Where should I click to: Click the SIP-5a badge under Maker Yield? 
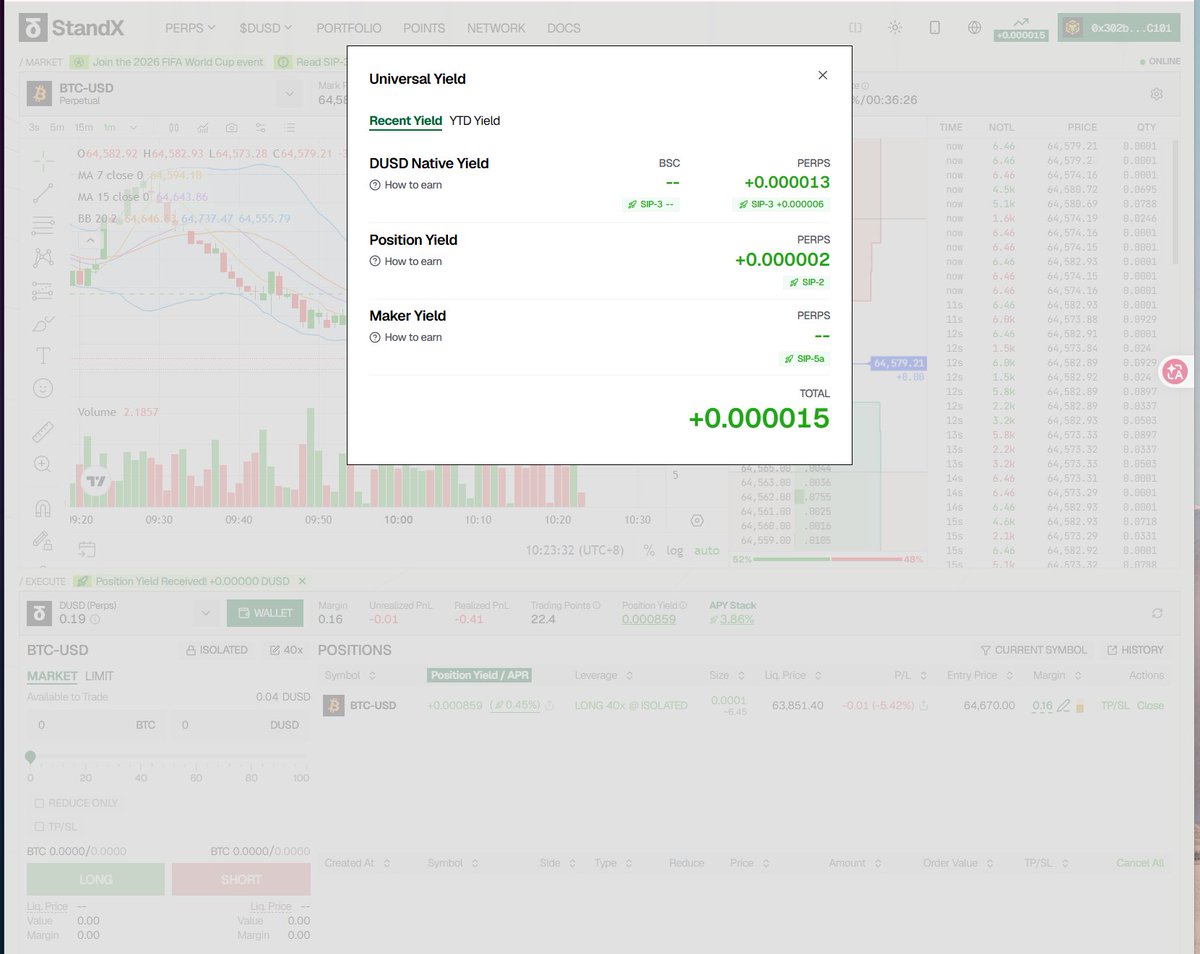(804, 358)
